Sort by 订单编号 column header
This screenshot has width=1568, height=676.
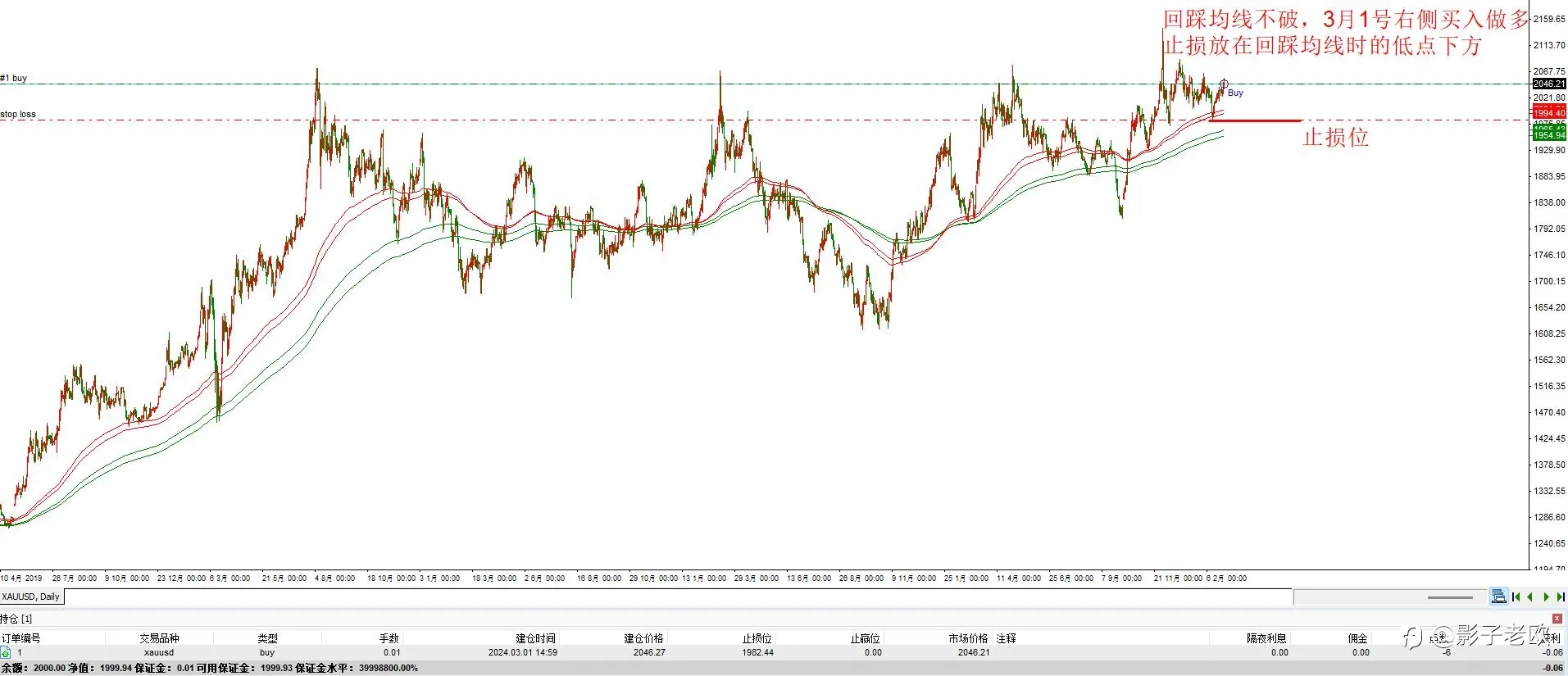pyautogui.click(x=20, y=638)
